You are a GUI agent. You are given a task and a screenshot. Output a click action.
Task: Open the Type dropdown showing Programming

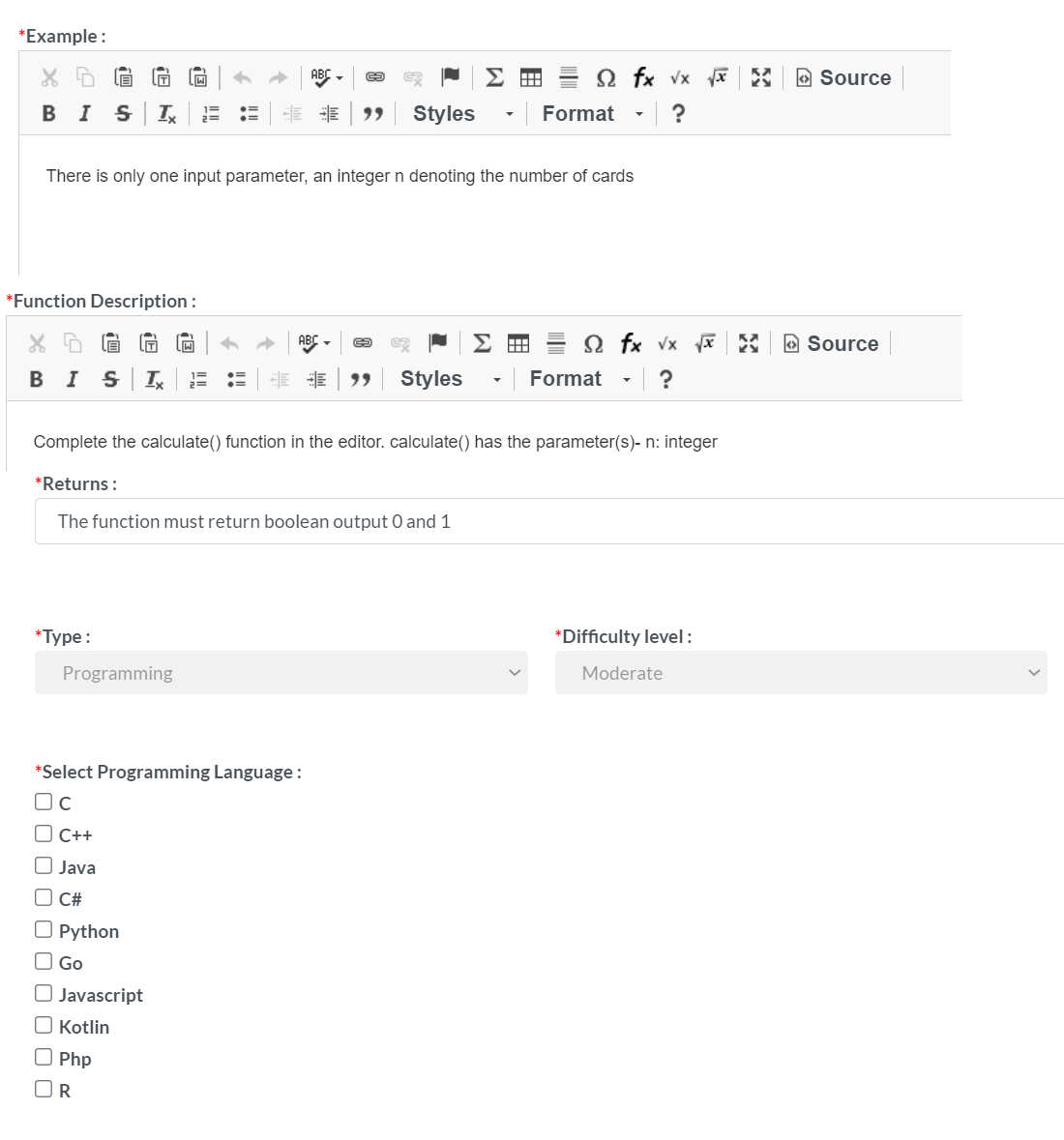click(281, 673)
